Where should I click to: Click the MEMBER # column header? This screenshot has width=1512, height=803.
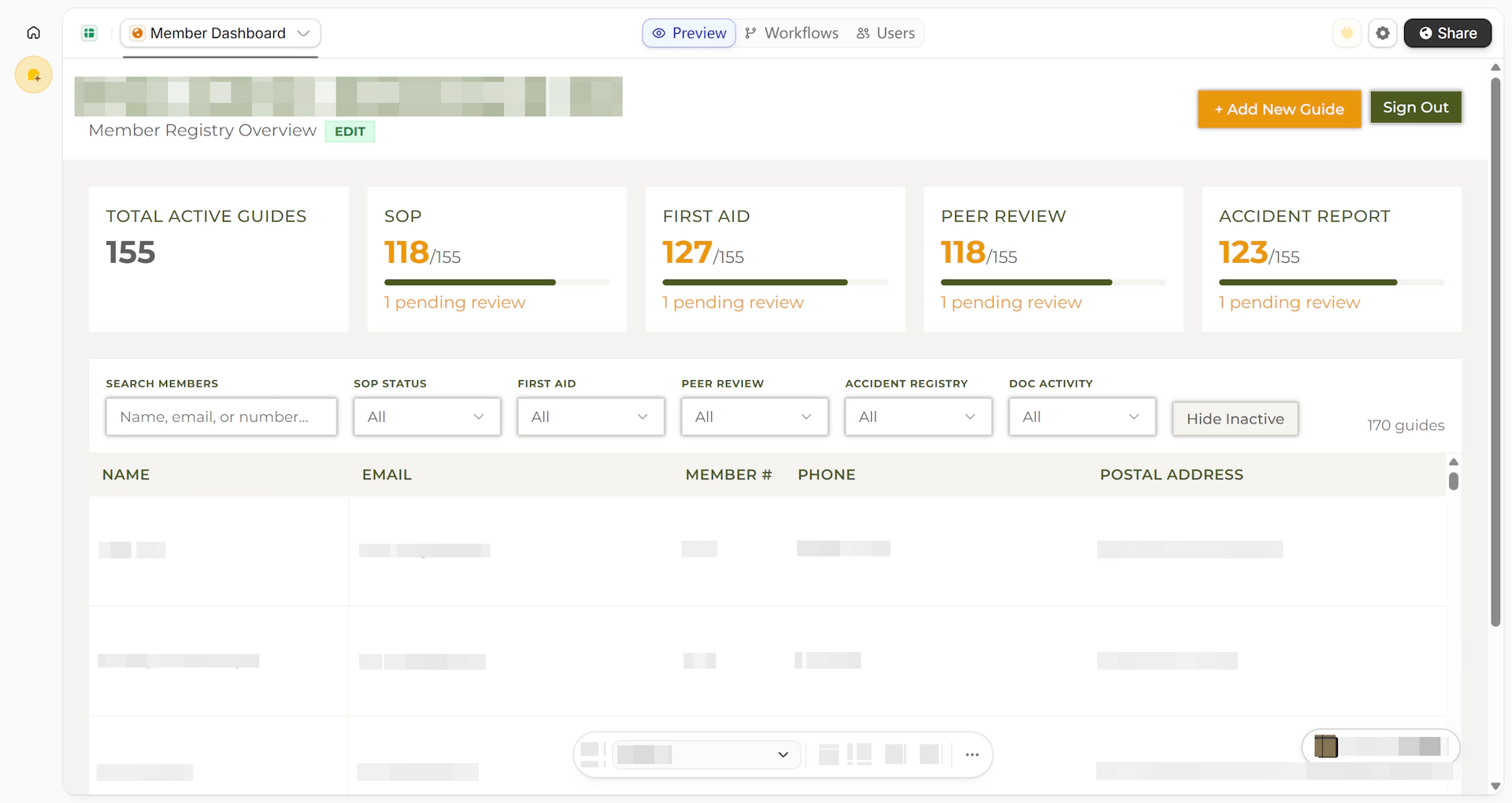tap(728, 475)
